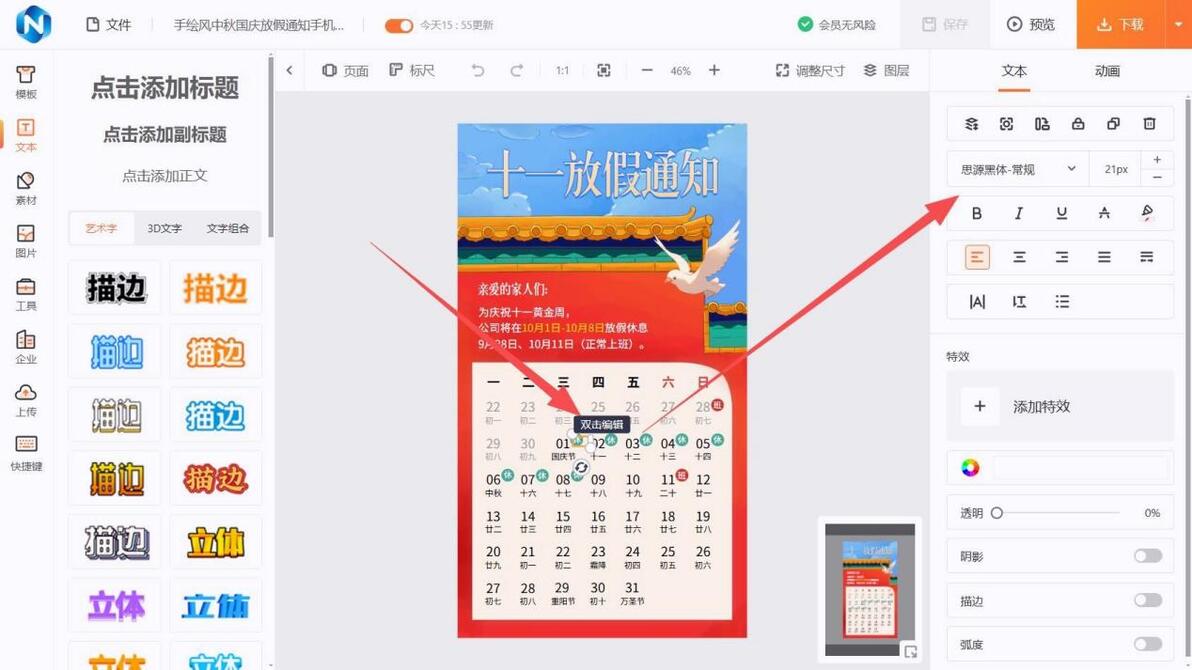Open the 思源黑体-常规 font dropdown
The image size is (1192, 670).
pos(1018,170)
